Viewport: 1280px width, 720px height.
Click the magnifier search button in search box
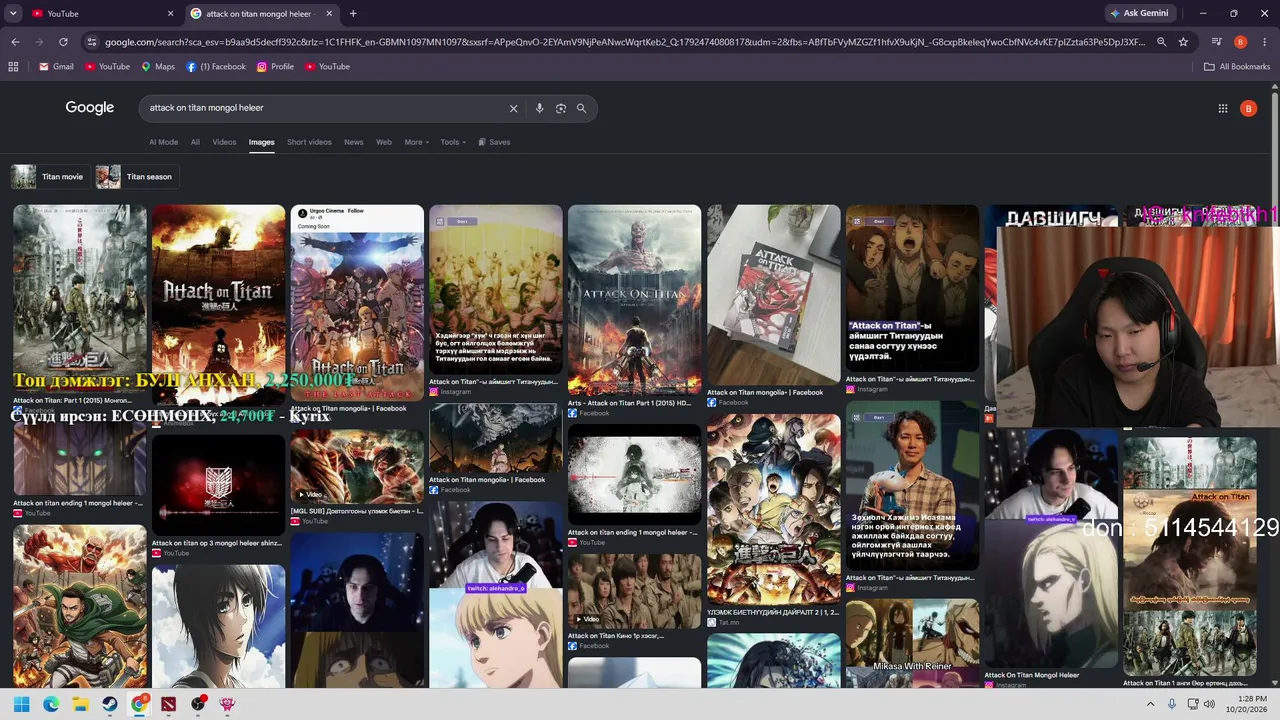point(581,108)
